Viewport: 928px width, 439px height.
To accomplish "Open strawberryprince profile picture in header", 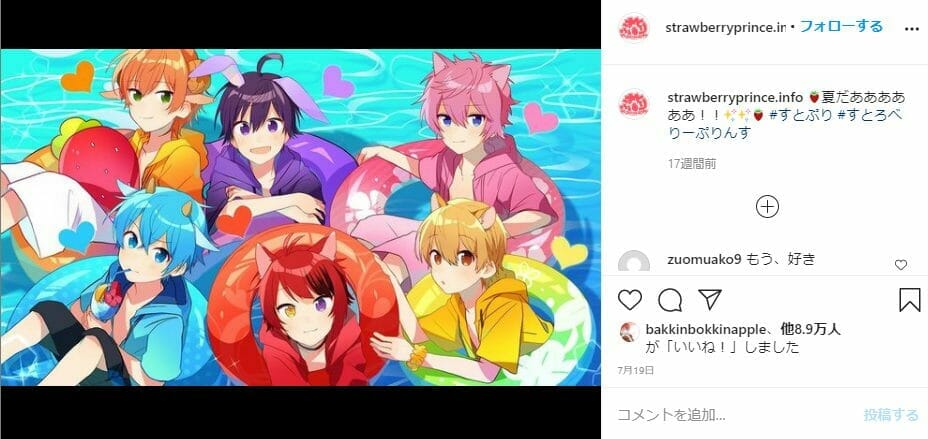I will coord(633,28).
